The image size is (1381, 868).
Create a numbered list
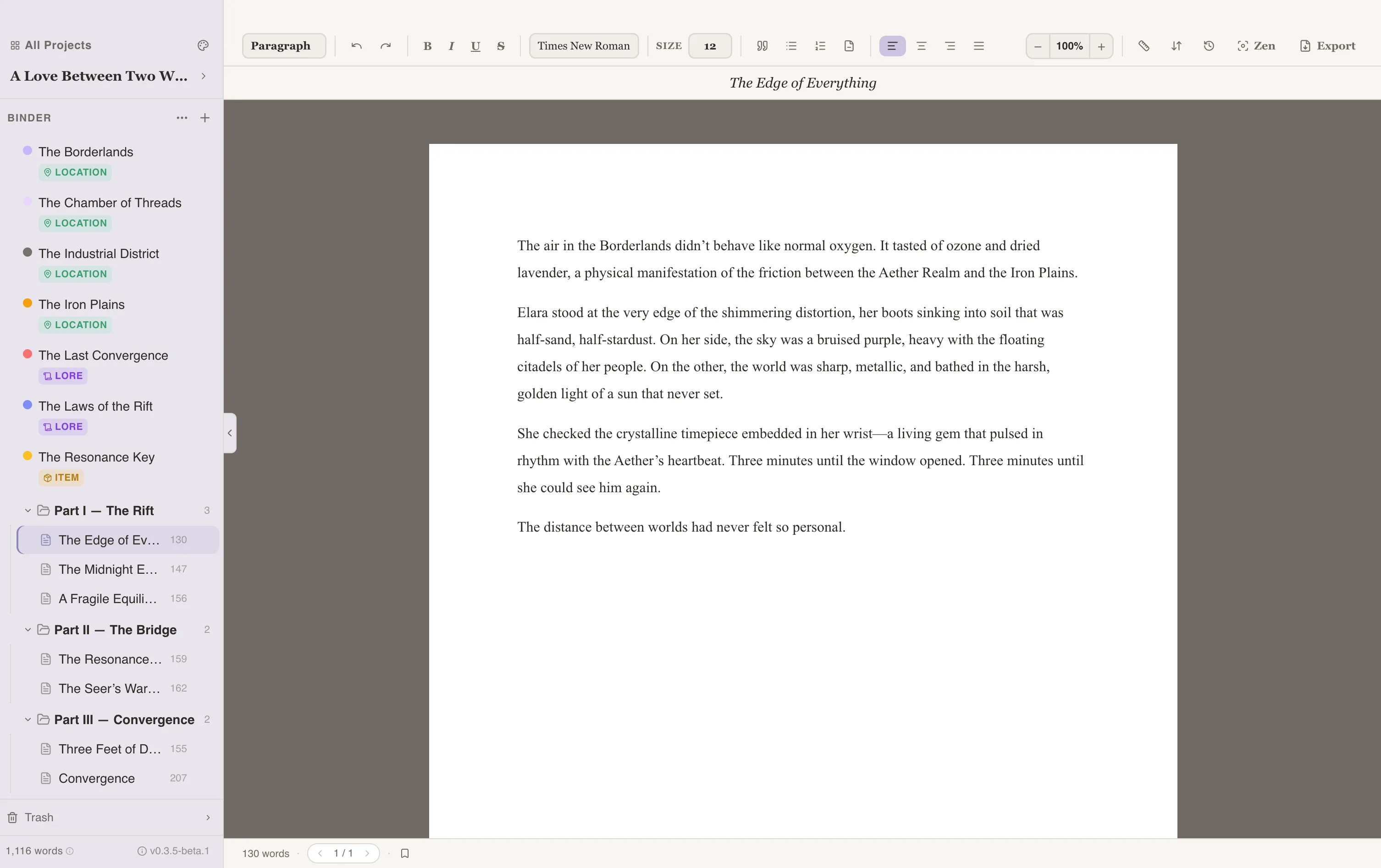click(820, 46)
